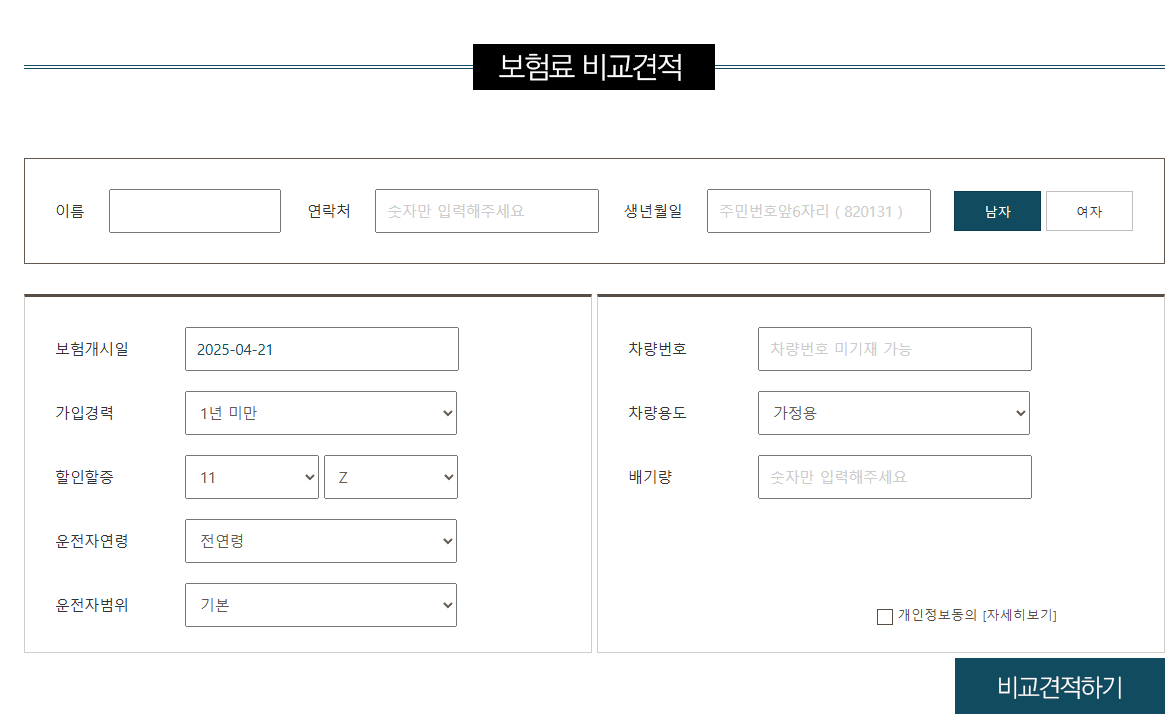
Task: Click the 배기량 engine displacement input field
Action: coord(893,477)
